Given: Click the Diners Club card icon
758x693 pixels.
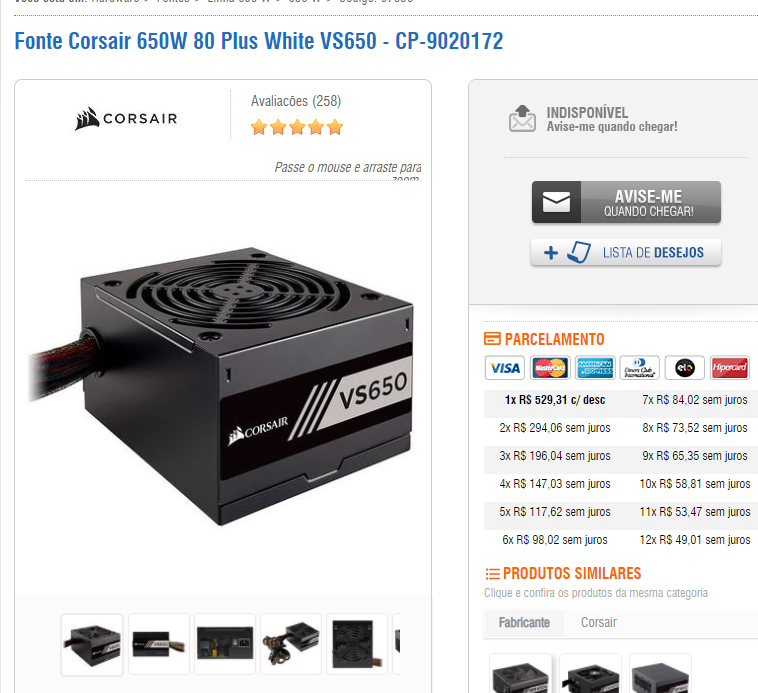Looking at the screenshot, I should (x=640, y=368).
